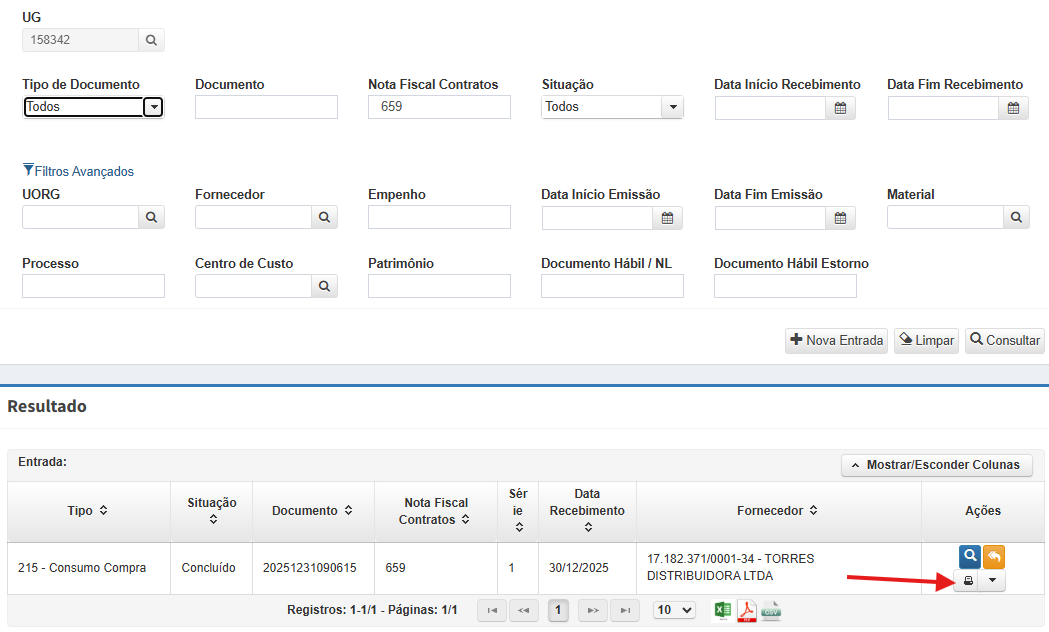Expand the Situação dropdown
Viewport: 1049px width, 632px height.
pyautogui.click(x=672, y=107)
